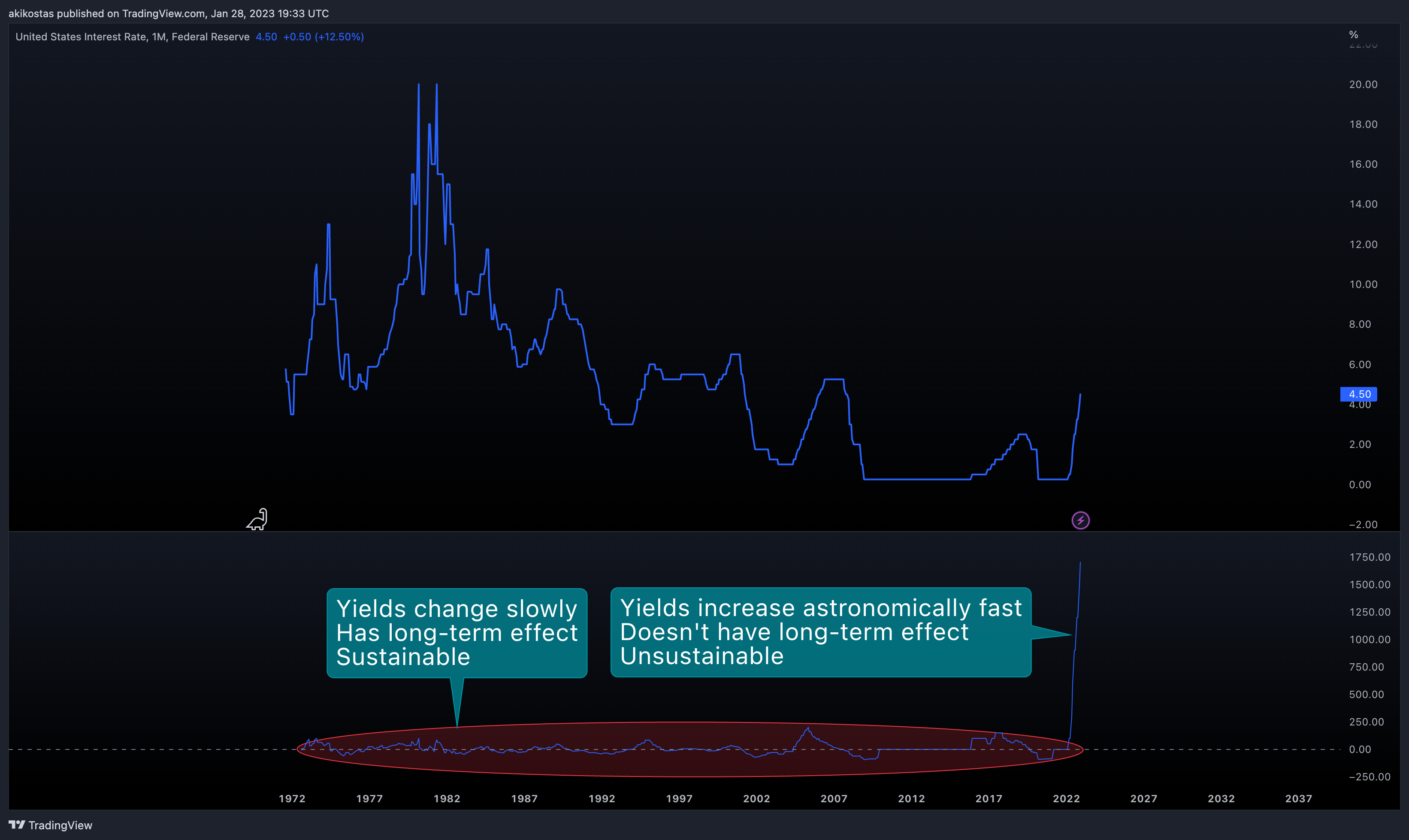Viewport: 1409px width, 840px height.
Task: Click the 4.50 current price label
Action: (1359, 394)
